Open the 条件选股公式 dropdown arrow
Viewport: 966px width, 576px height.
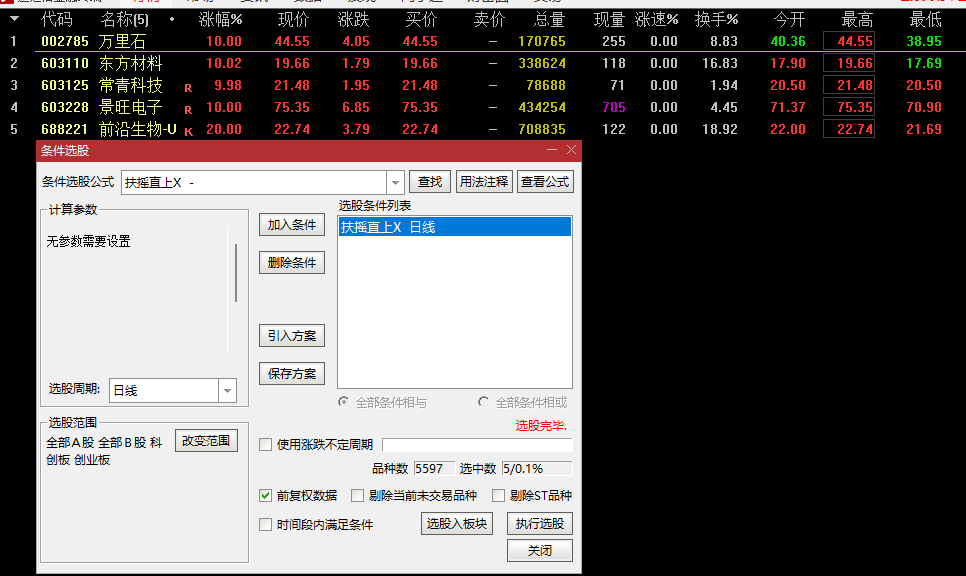coord(395,183)
